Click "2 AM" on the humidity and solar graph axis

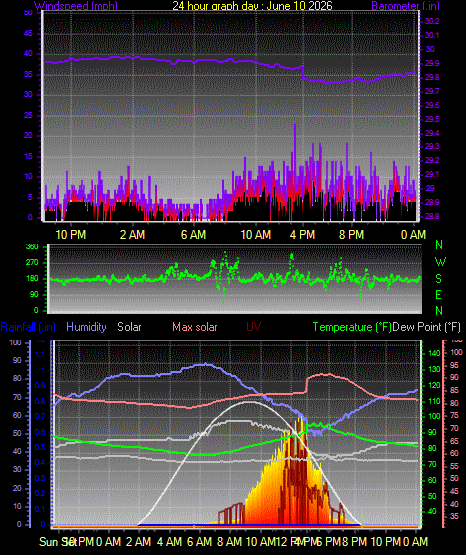(138, 542)
